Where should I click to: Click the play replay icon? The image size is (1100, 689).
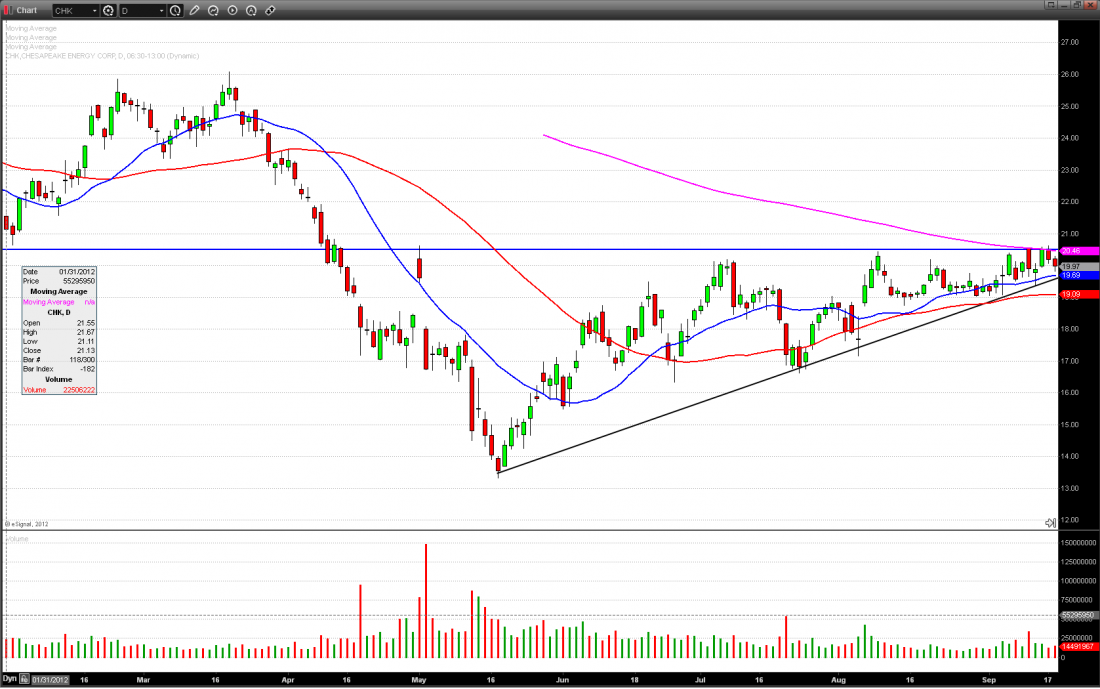233,10
